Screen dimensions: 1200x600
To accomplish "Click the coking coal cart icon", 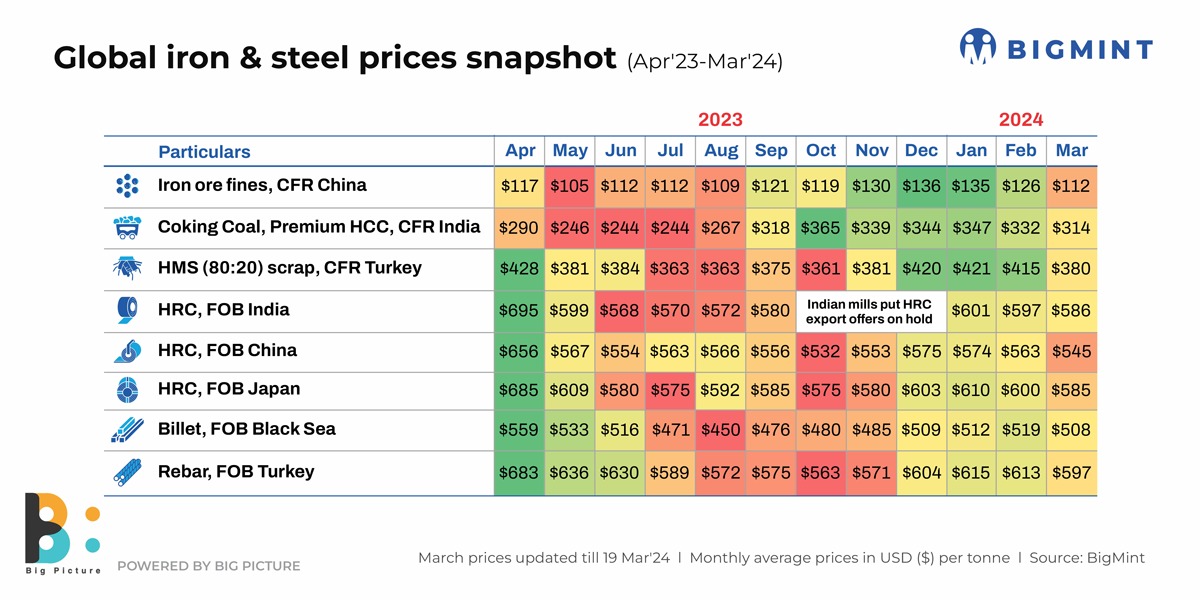I will (127, 228).
